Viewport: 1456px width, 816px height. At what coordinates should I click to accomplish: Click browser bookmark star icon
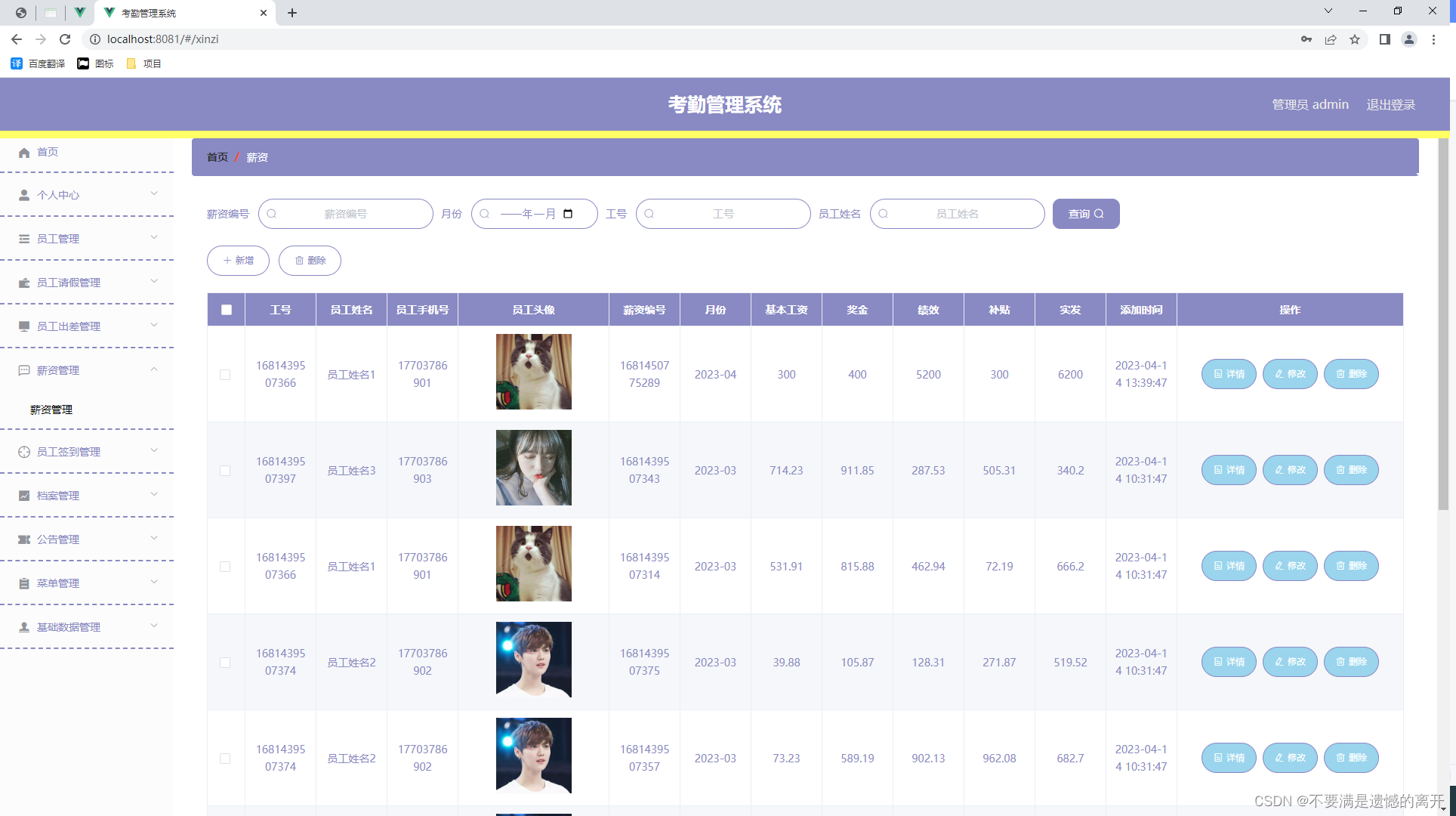[x=1355, y=39]
